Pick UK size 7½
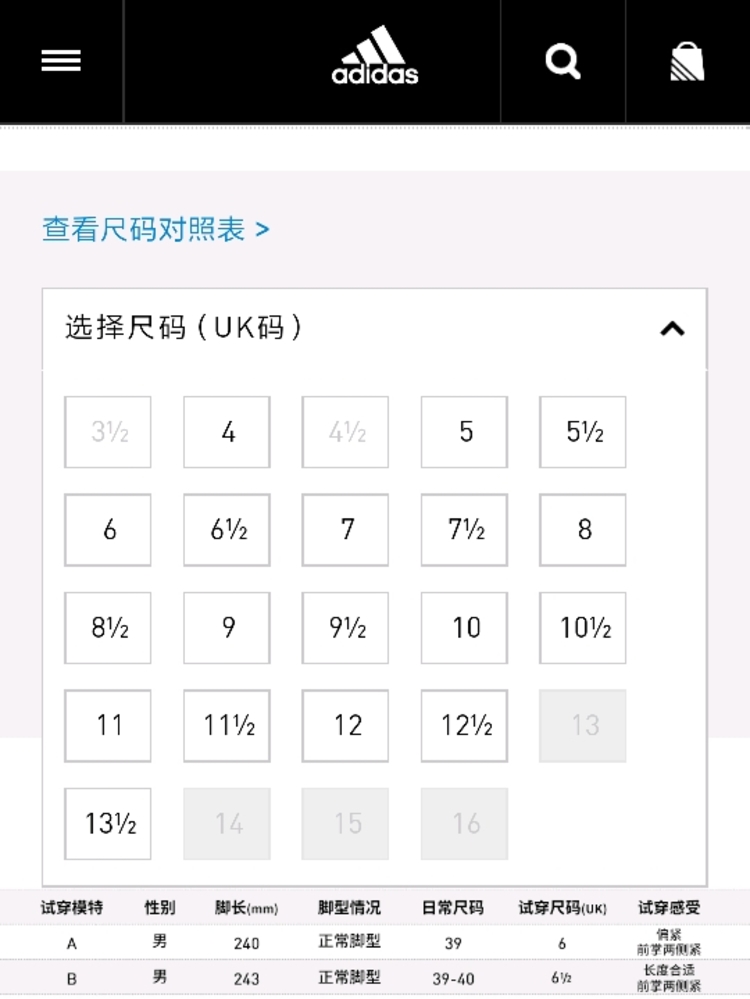Image resolution: width=750 pixels, height=999 pixels. (x=464, y=529)
